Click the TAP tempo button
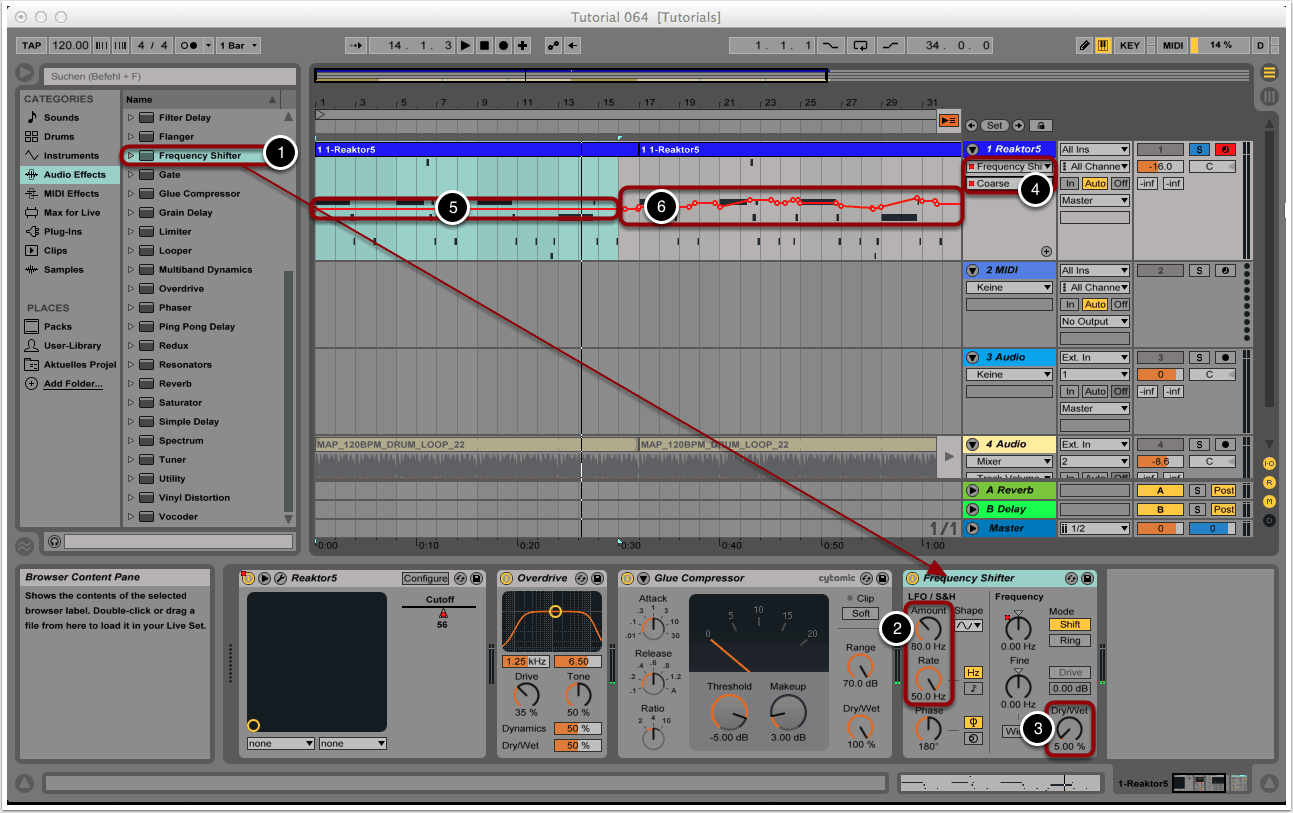This screenshot has height=813, width=1293. 32,46
